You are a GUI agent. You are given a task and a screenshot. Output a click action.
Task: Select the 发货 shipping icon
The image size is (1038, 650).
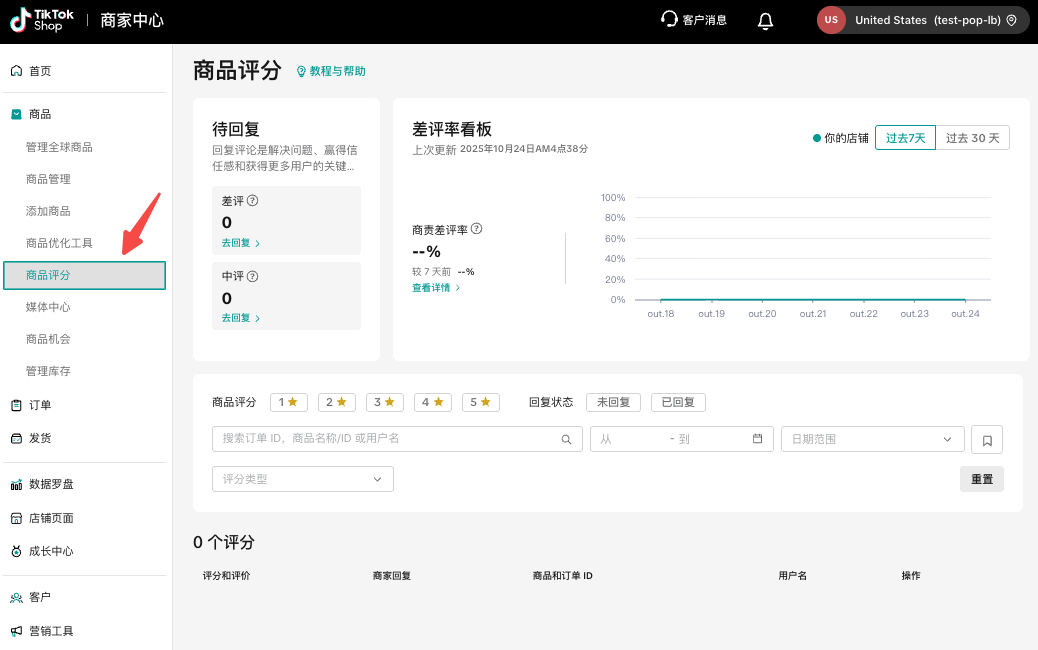coord(16,438)
